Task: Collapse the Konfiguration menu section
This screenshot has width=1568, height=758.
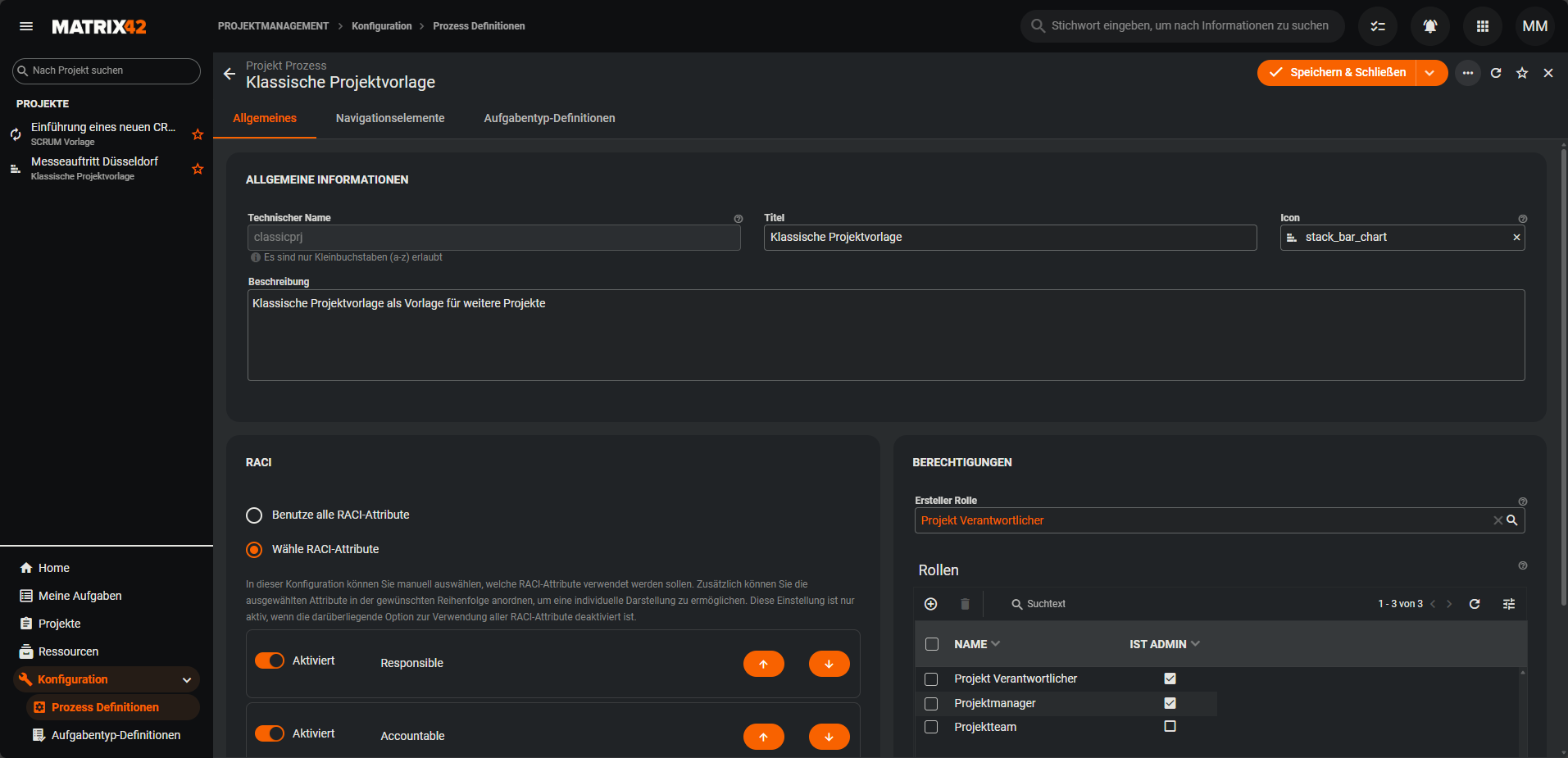Action: pyautogui.click(x=187, y=679)
